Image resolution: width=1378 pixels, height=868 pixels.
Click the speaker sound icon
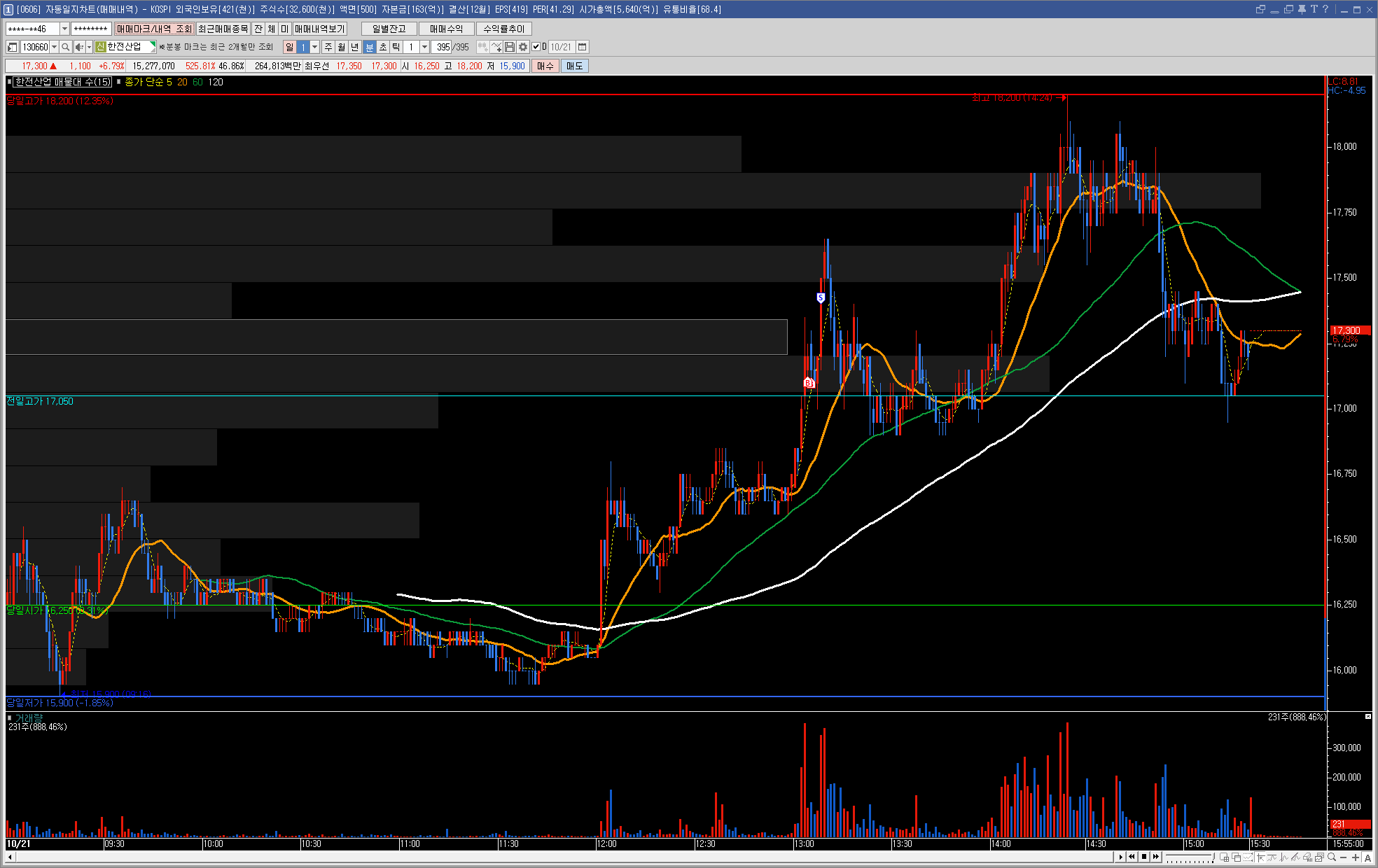(x=79, y=47)
